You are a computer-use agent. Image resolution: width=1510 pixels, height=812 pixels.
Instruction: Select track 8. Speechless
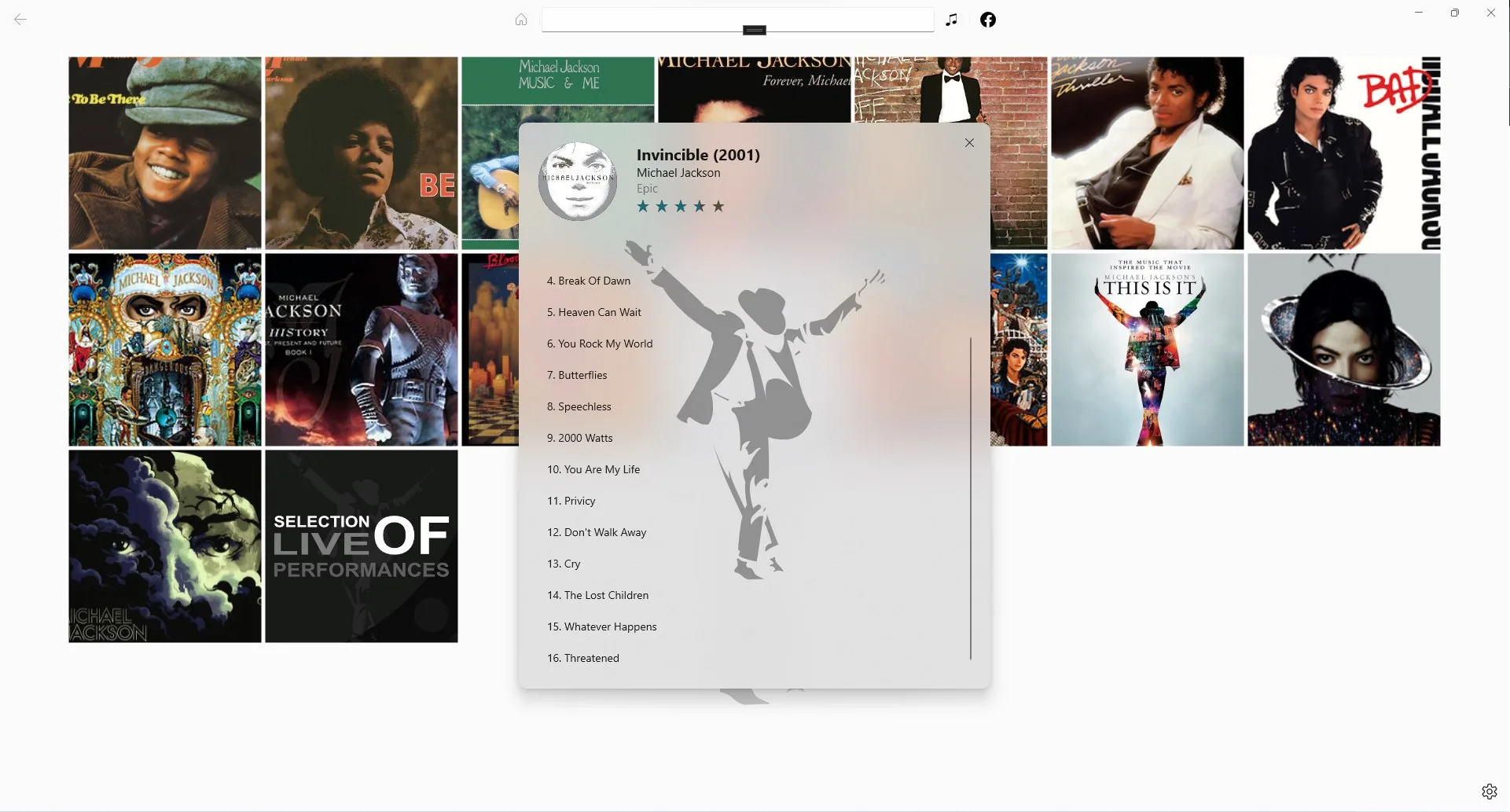579,406
